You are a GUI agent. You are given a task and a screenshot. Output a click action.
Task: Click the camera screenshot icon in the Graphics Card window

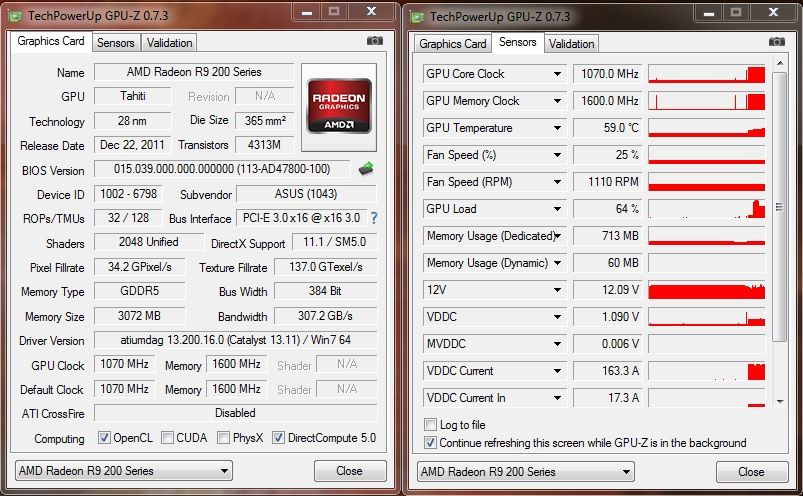click(x=375, y=41)
